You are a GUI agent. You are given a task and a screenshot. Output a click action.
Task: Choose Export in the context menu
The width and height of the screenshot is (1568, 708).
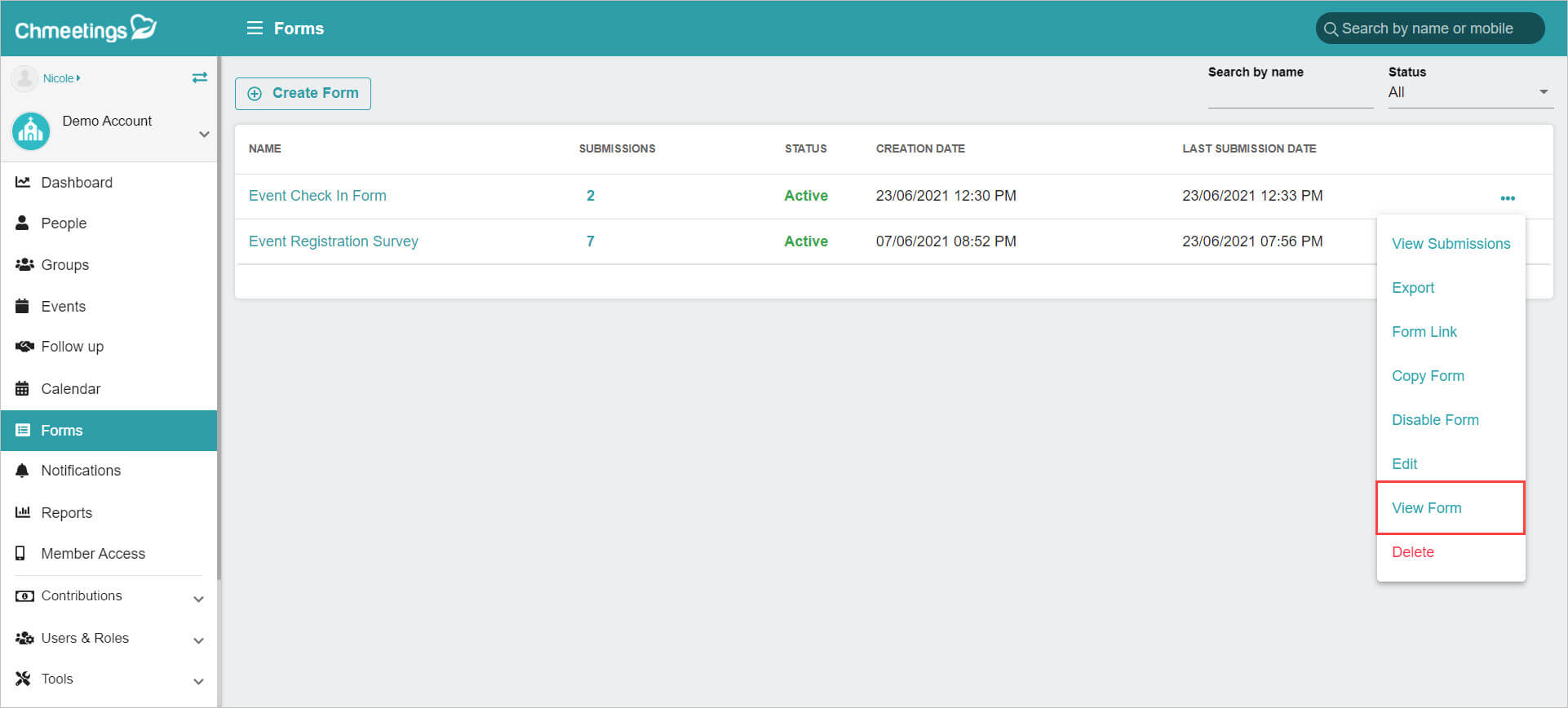1413,288
